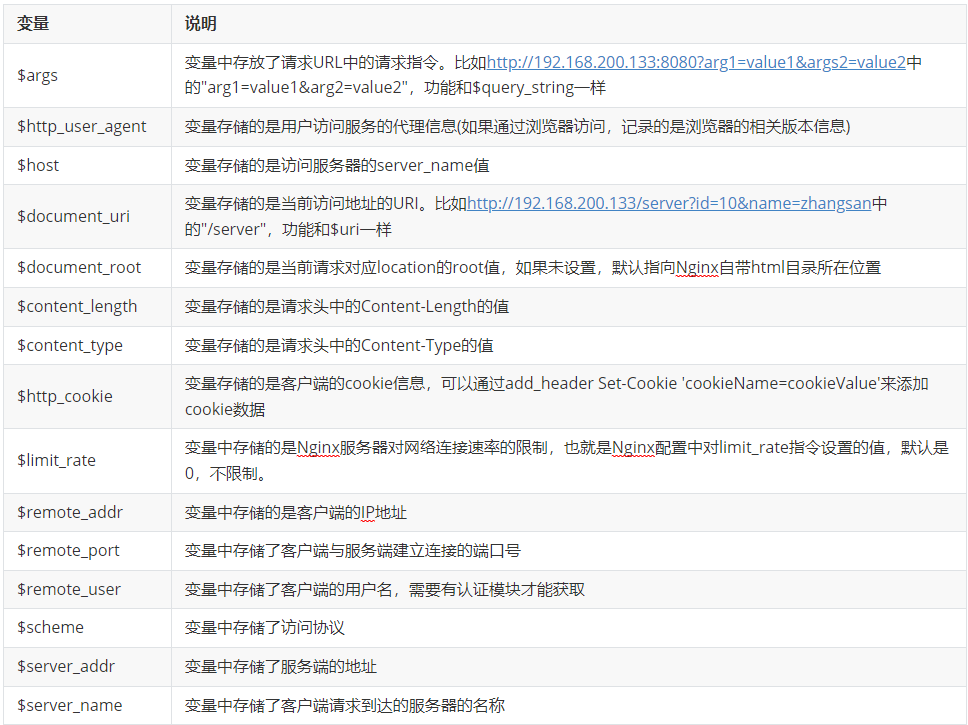Click the $limit_rate variable cell
The image size is (968, 725).
56,460
